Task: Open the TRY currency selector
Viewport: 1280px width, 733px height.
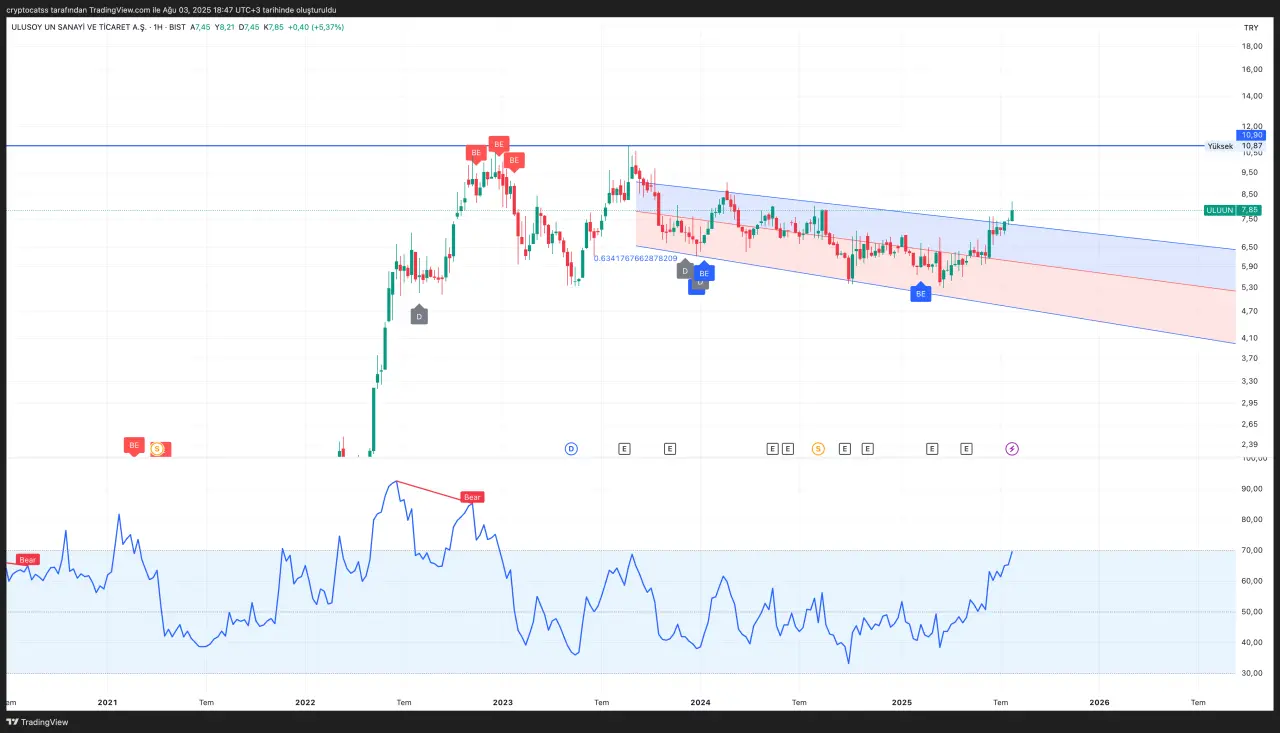Action: coord(1250,28)
